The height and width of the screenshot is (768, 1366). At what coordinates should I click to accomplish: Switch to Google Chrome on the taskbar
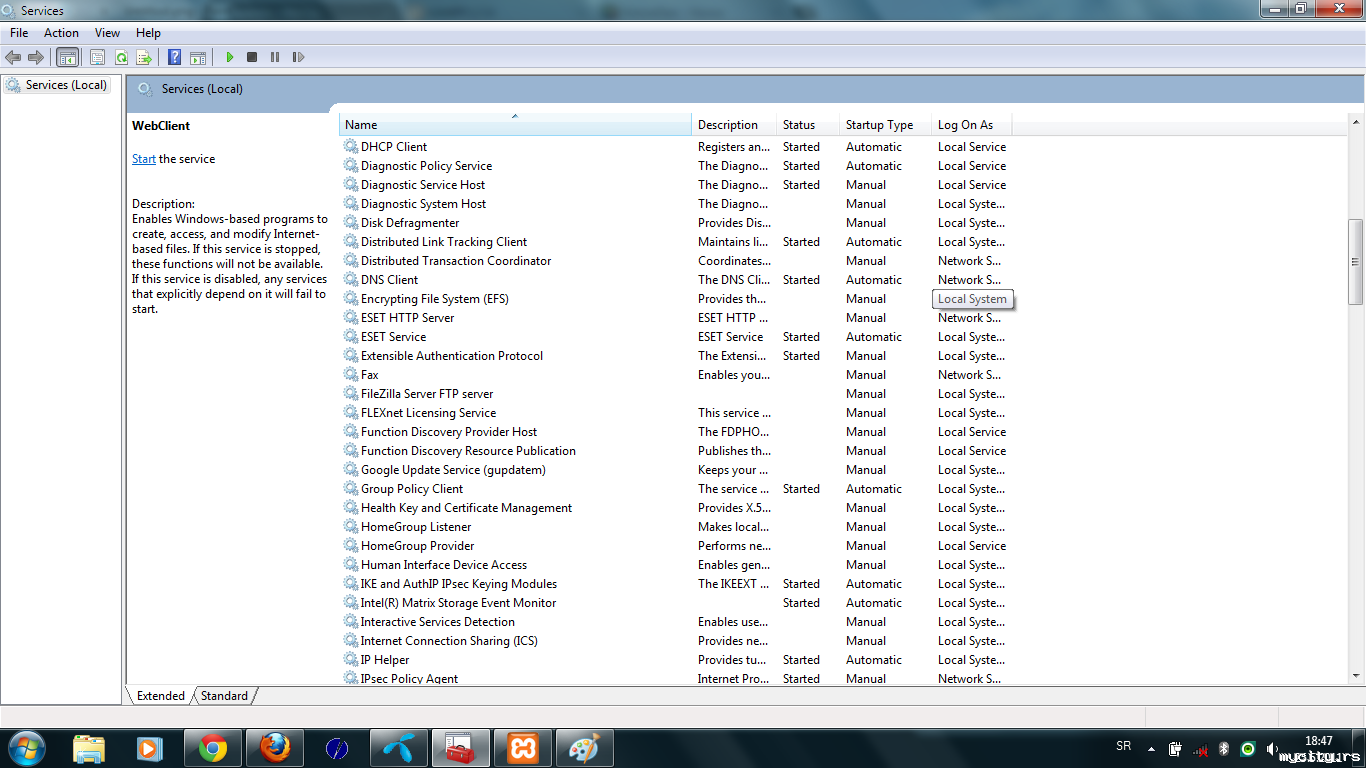[x=212, y=748]
